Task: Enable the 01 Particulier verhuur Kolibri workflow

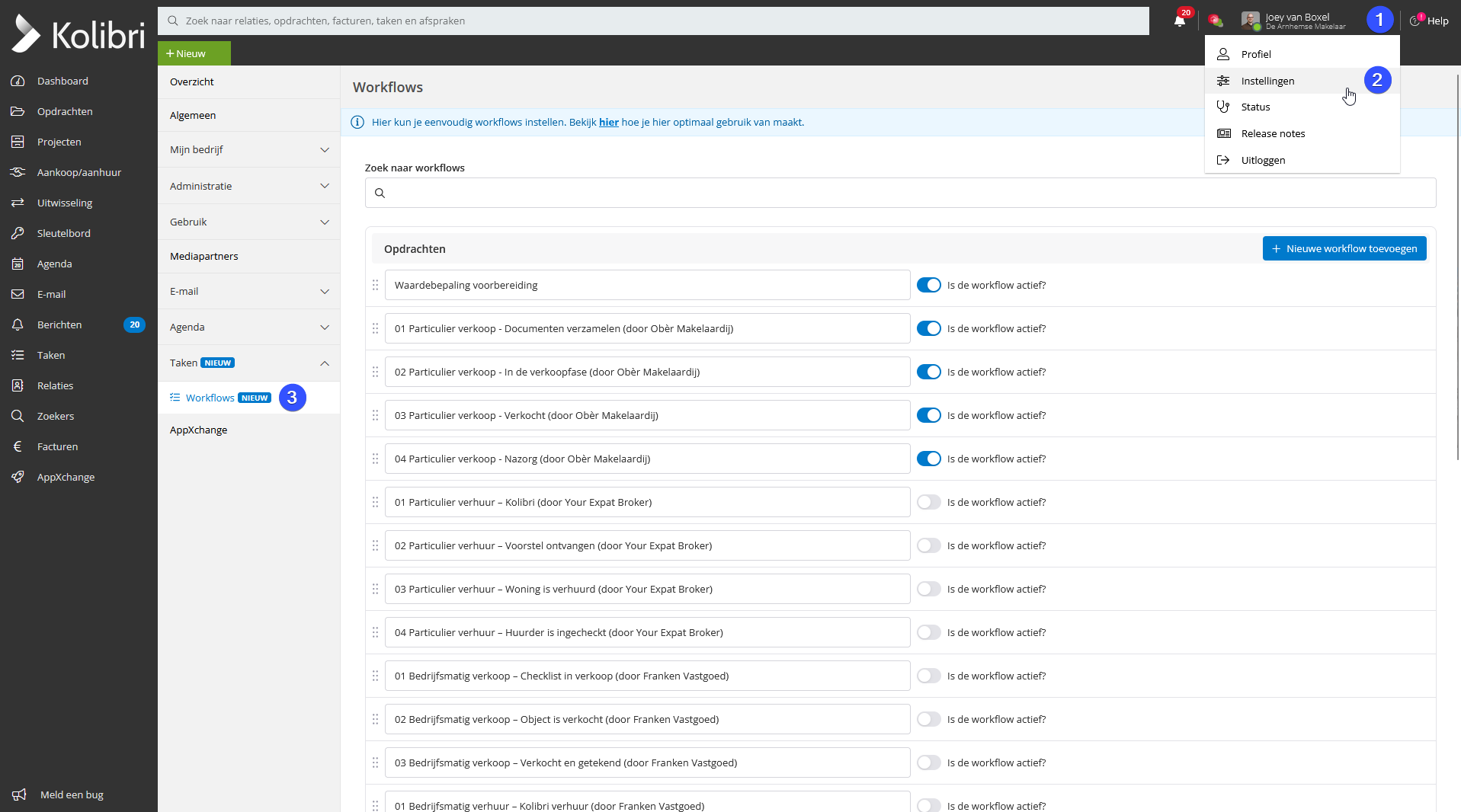Action: [928, 502]
